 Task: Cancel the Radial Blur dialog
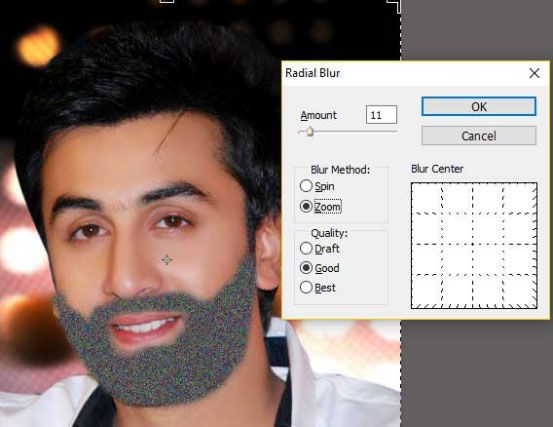click(479, 136)
